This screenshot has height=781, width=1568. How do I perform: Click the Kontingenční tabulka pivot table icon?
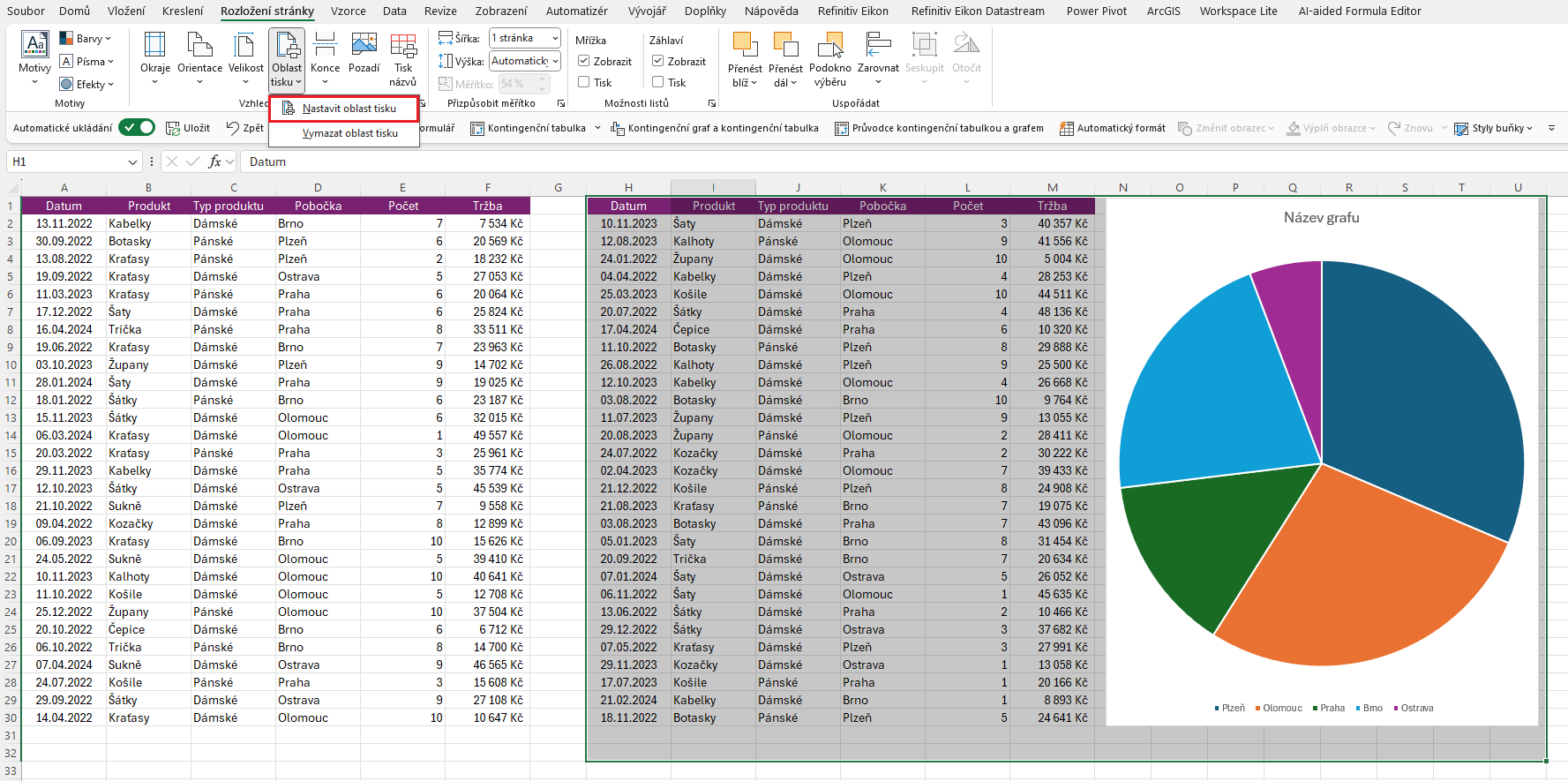pos(477,128)
